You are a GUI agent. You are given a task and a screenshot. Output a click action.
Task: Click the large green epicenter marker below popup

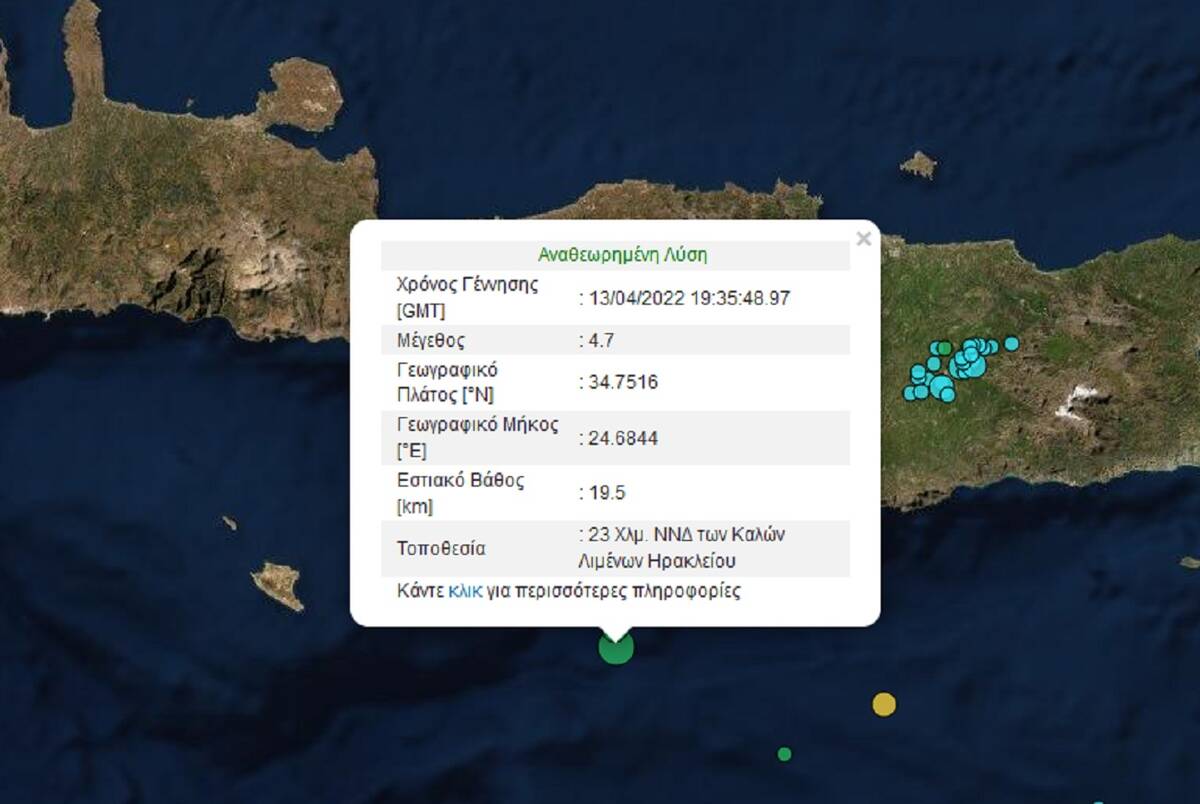(x=616, y=648)
